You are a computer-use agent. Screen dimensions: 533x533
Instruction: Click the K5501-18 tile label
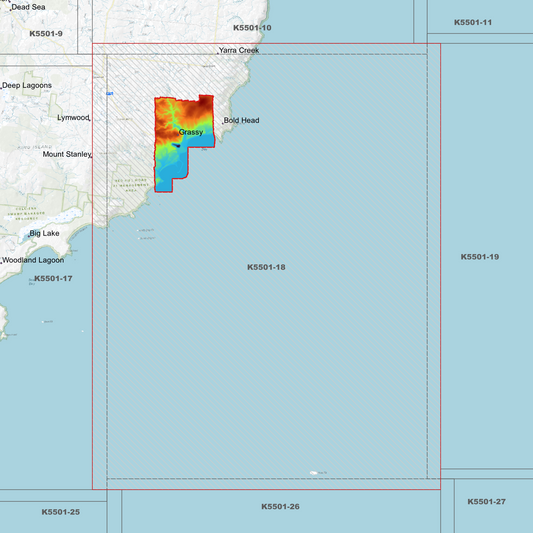tap(266, 267)
